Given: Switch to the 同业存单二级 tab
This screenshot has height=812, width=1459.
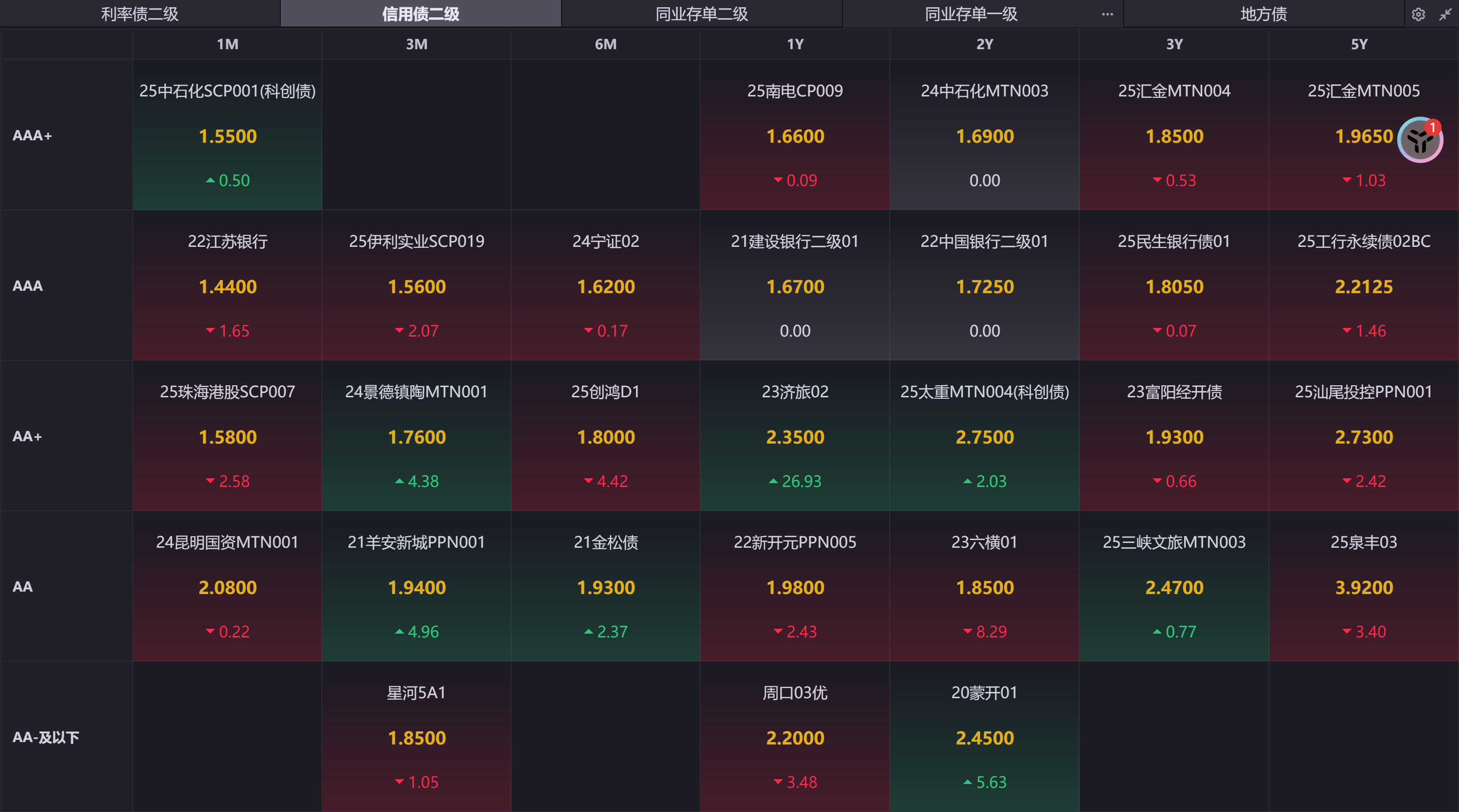Looking at the screenshot, I should [701, 14].
